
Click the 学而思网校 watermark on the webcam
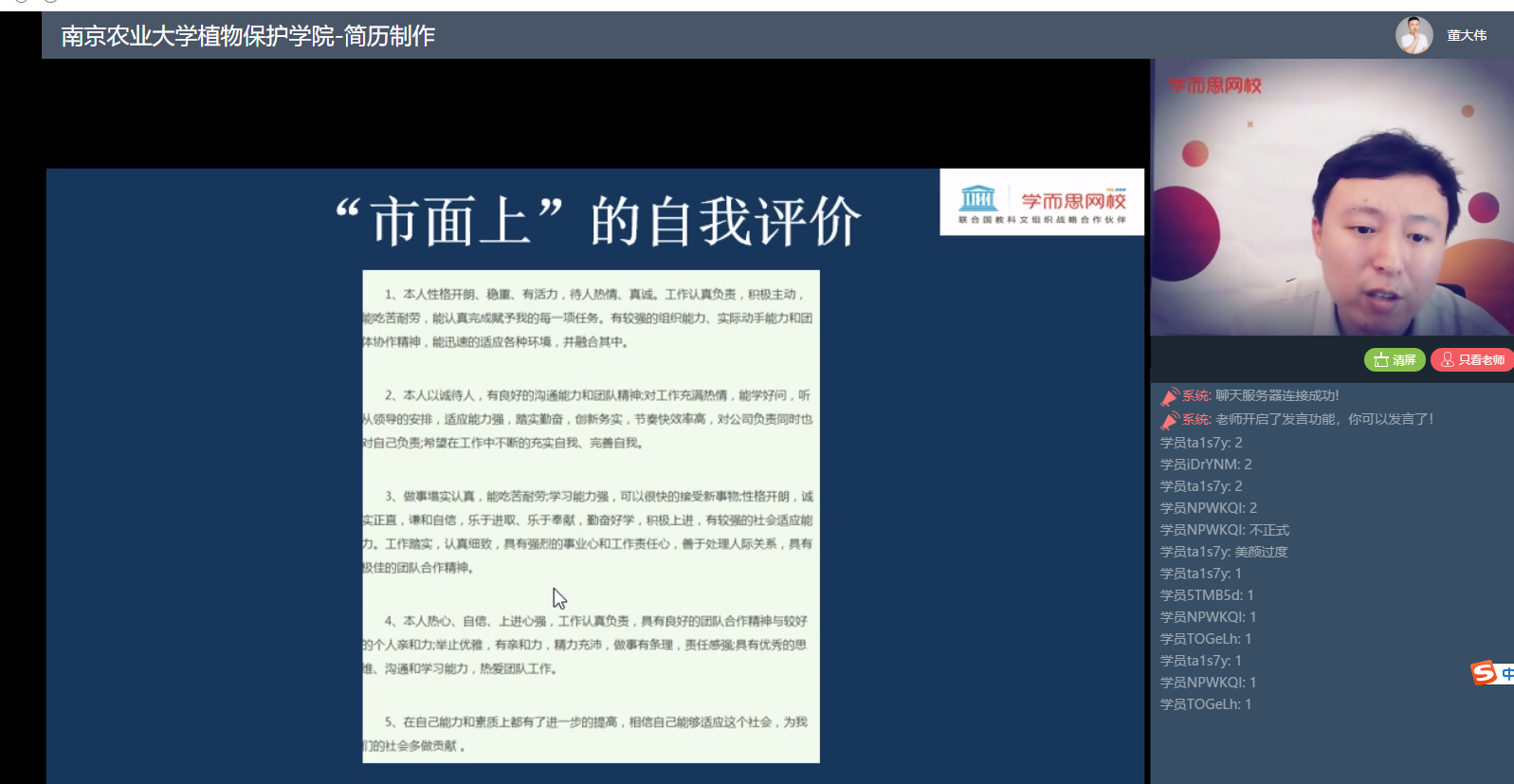[1214, 86]
